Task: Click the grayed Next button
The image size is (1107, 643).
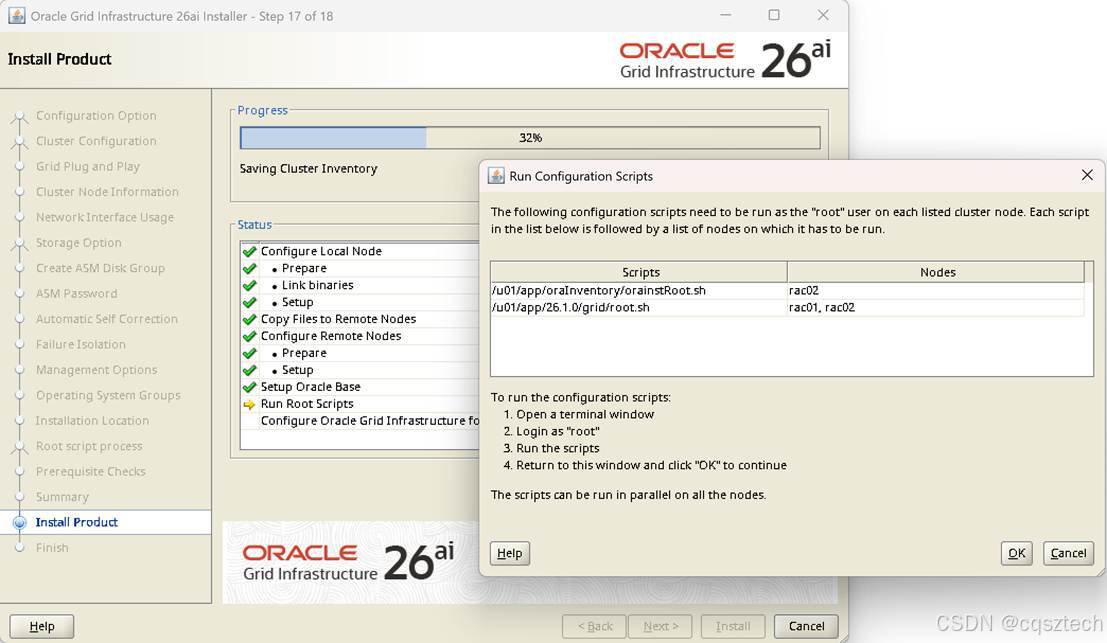Action: tap(660, 625)
